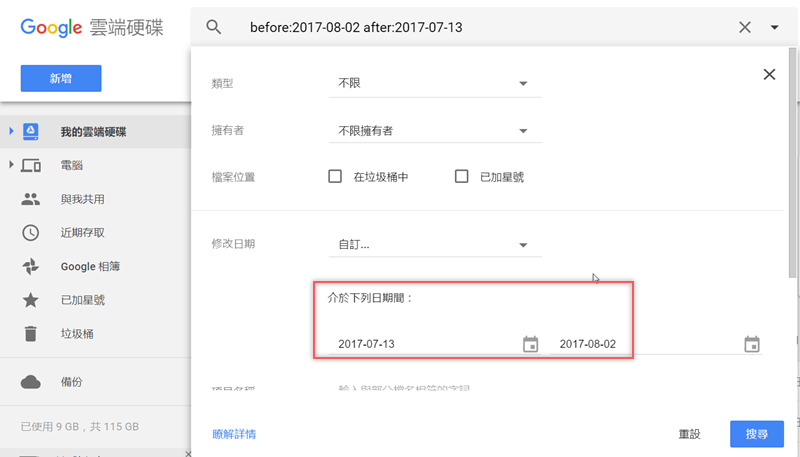
Task: Click the backups cloud icon
Action: coord(31,382)
